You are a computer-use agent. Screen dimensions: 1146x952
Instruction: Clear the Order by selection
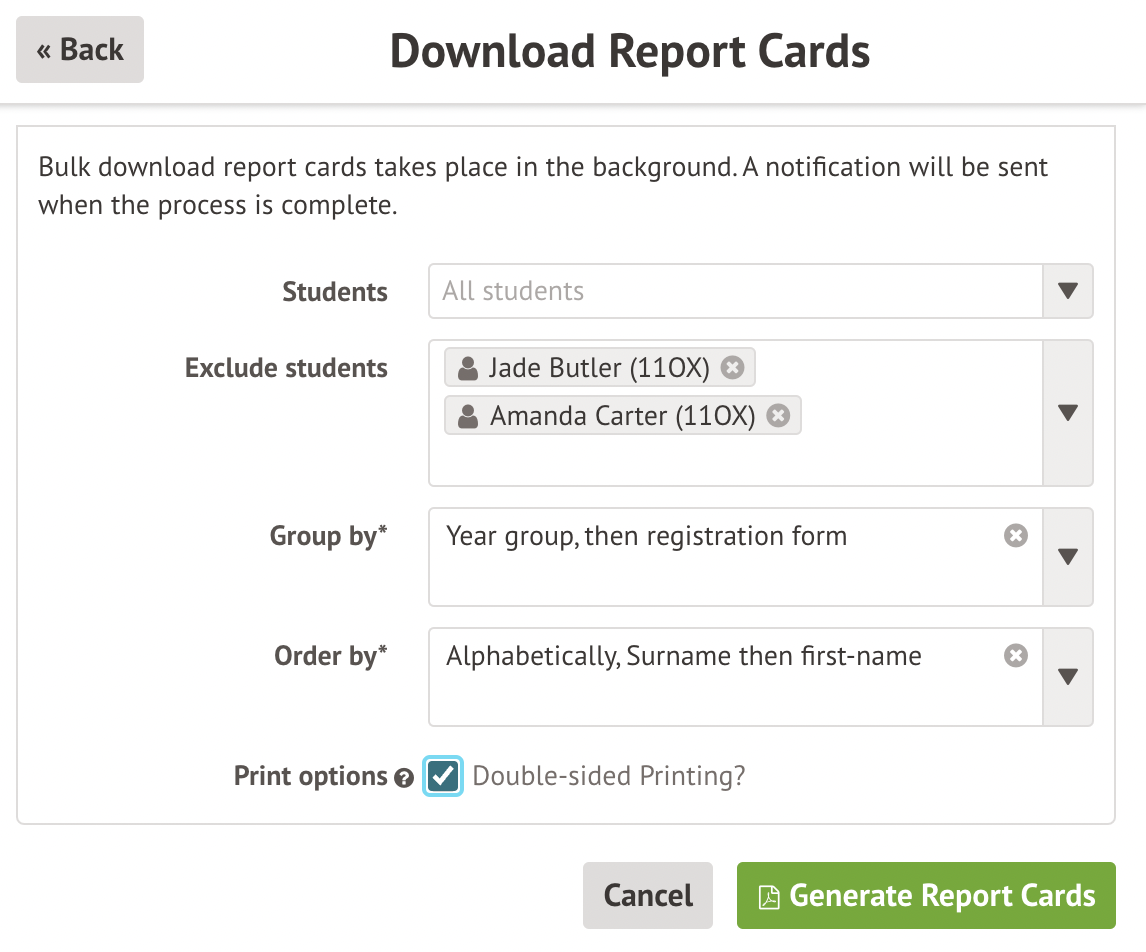pos(1016,655)
